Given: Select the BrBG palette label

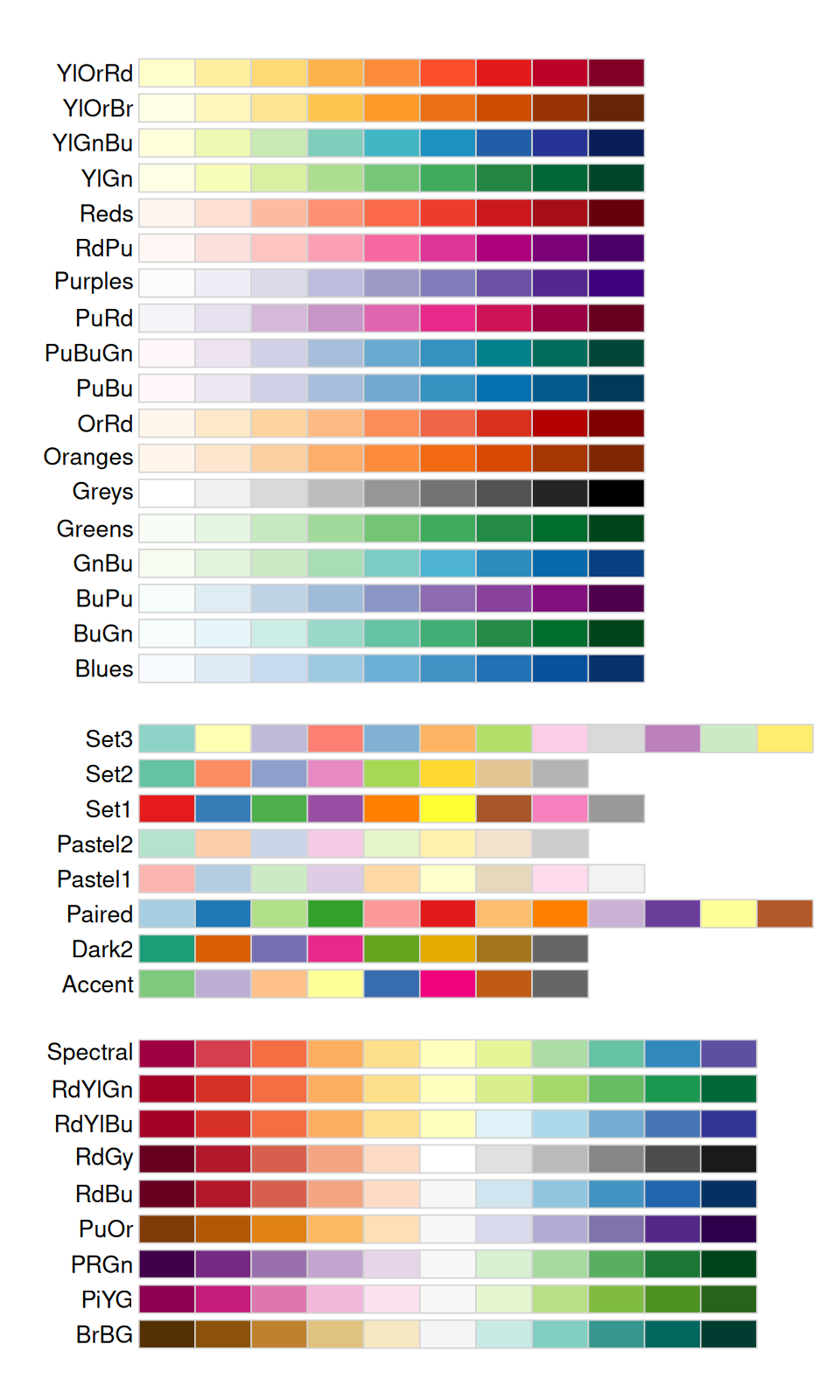Looking at the screenshot, I should [x=104, y=1334].
